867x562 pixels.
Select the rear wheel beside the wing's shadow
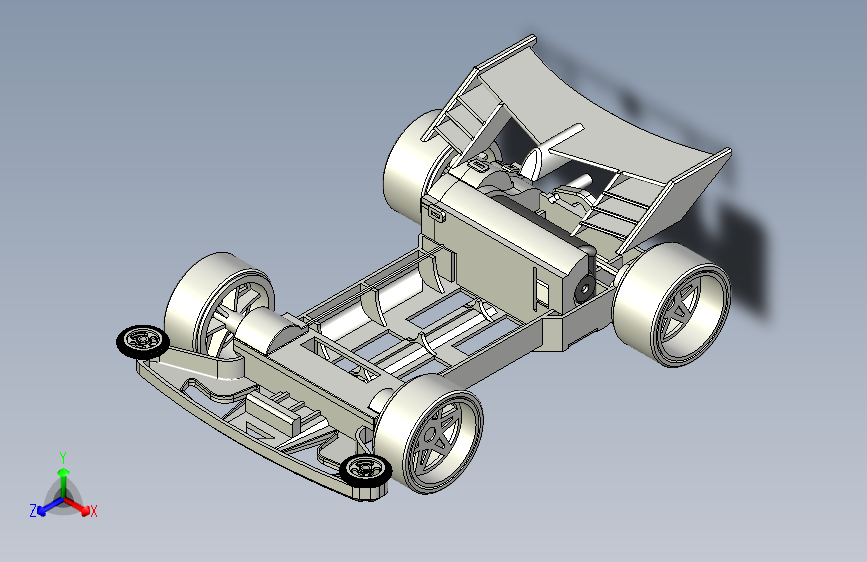(671, 305)
